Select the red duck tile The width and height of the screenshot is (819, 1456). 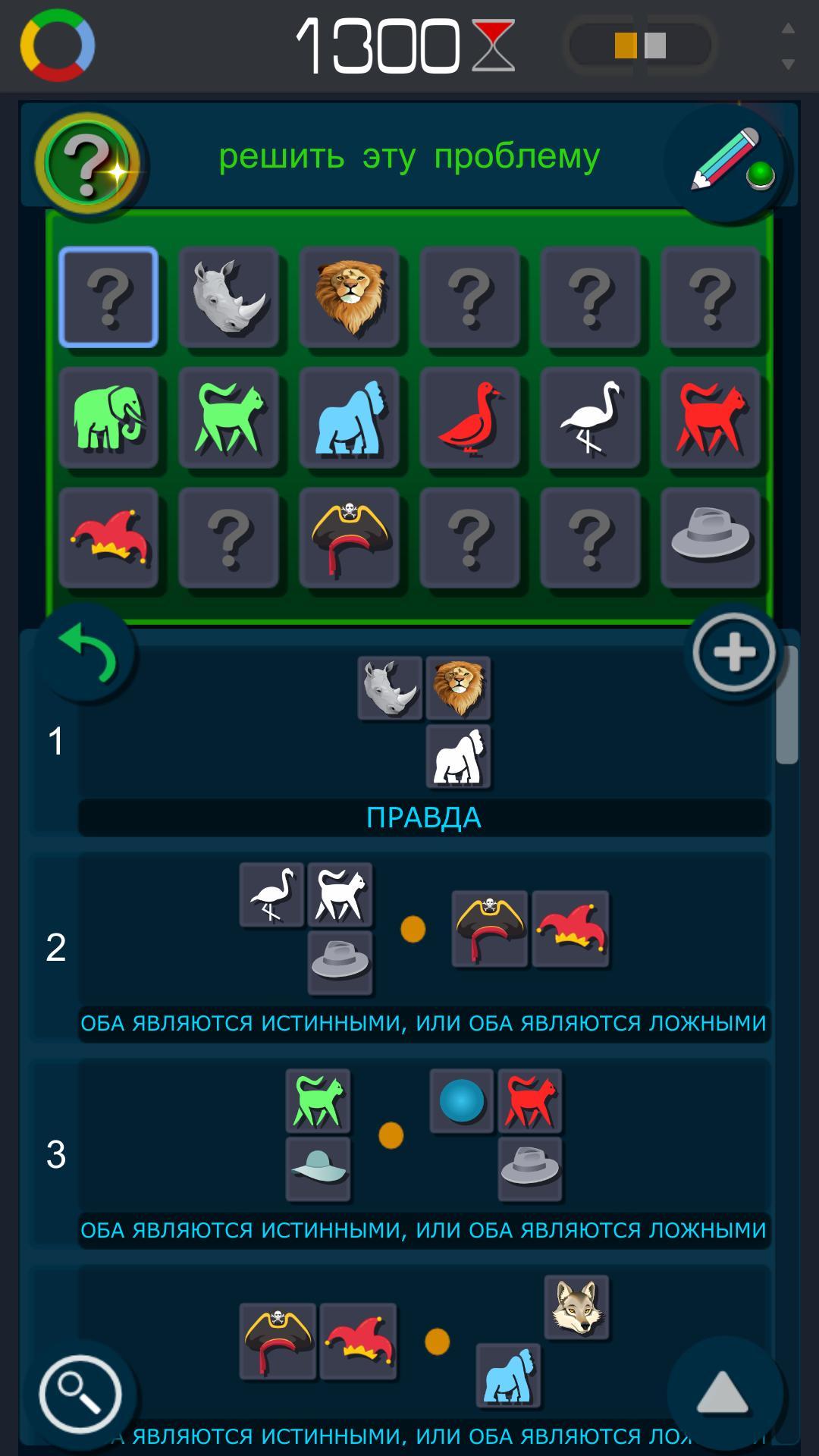(x=469, y=417)
